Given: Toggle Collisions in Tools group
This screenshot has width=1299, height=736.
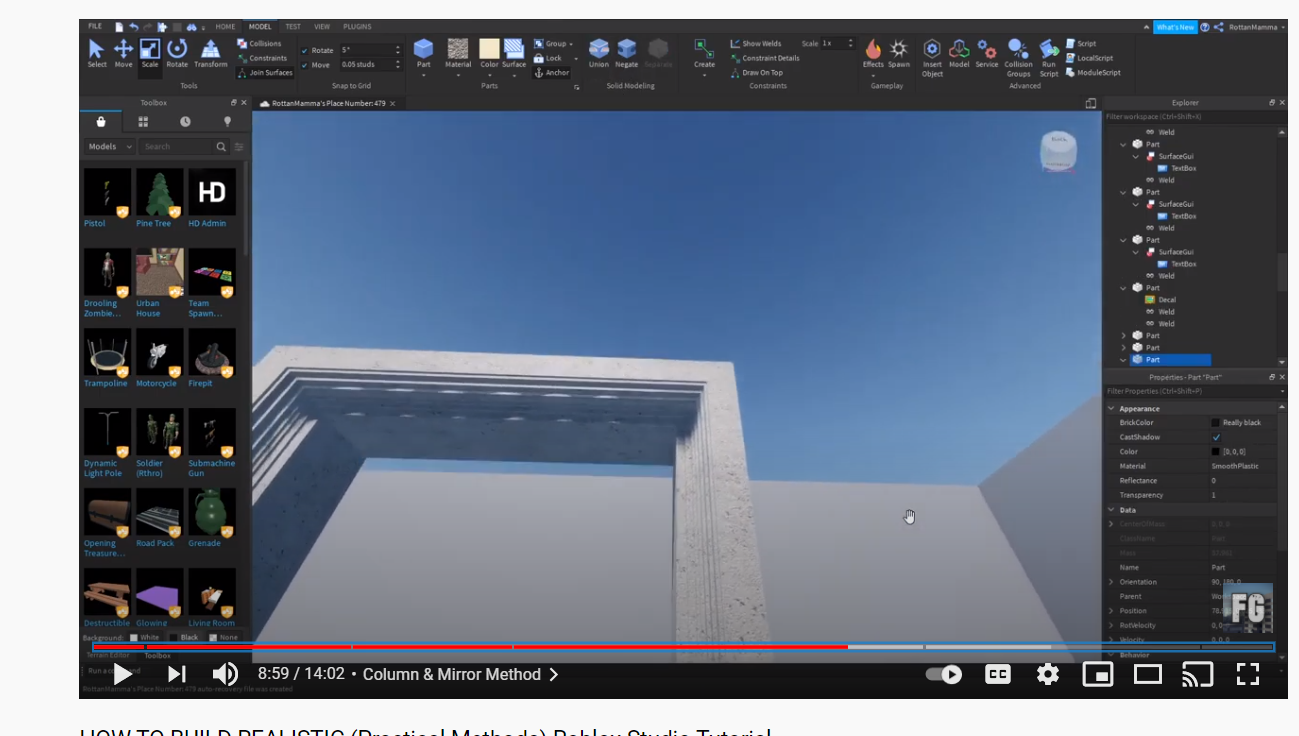Looking at the screenshot, I should click(x=259, y=44).
